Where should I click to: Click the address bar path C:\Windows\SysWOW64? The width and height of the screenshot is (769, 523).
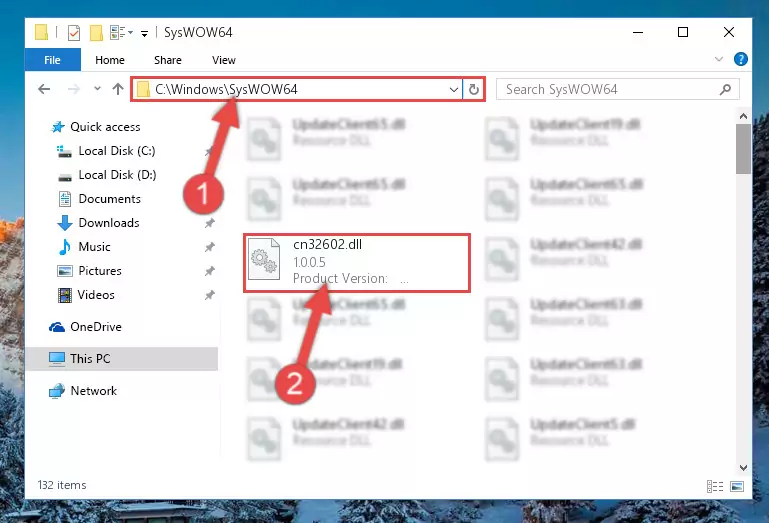[226, 89]
